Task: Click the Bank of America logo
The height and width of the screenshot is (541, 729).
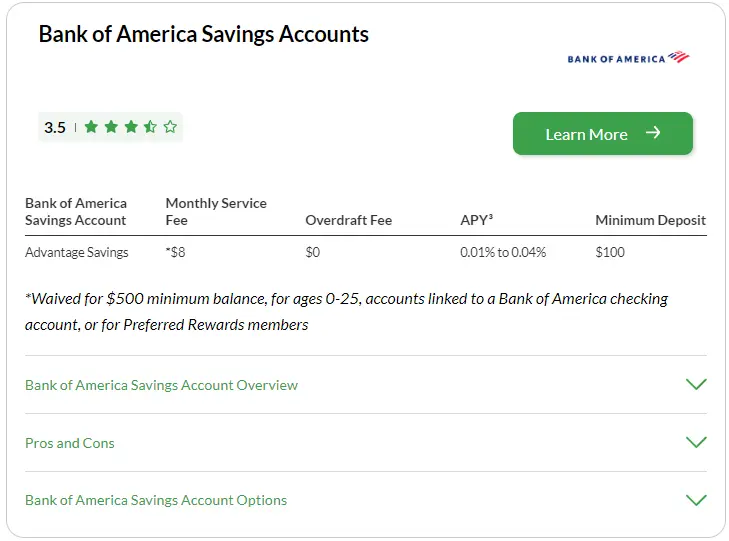Action: pos(628,58)
